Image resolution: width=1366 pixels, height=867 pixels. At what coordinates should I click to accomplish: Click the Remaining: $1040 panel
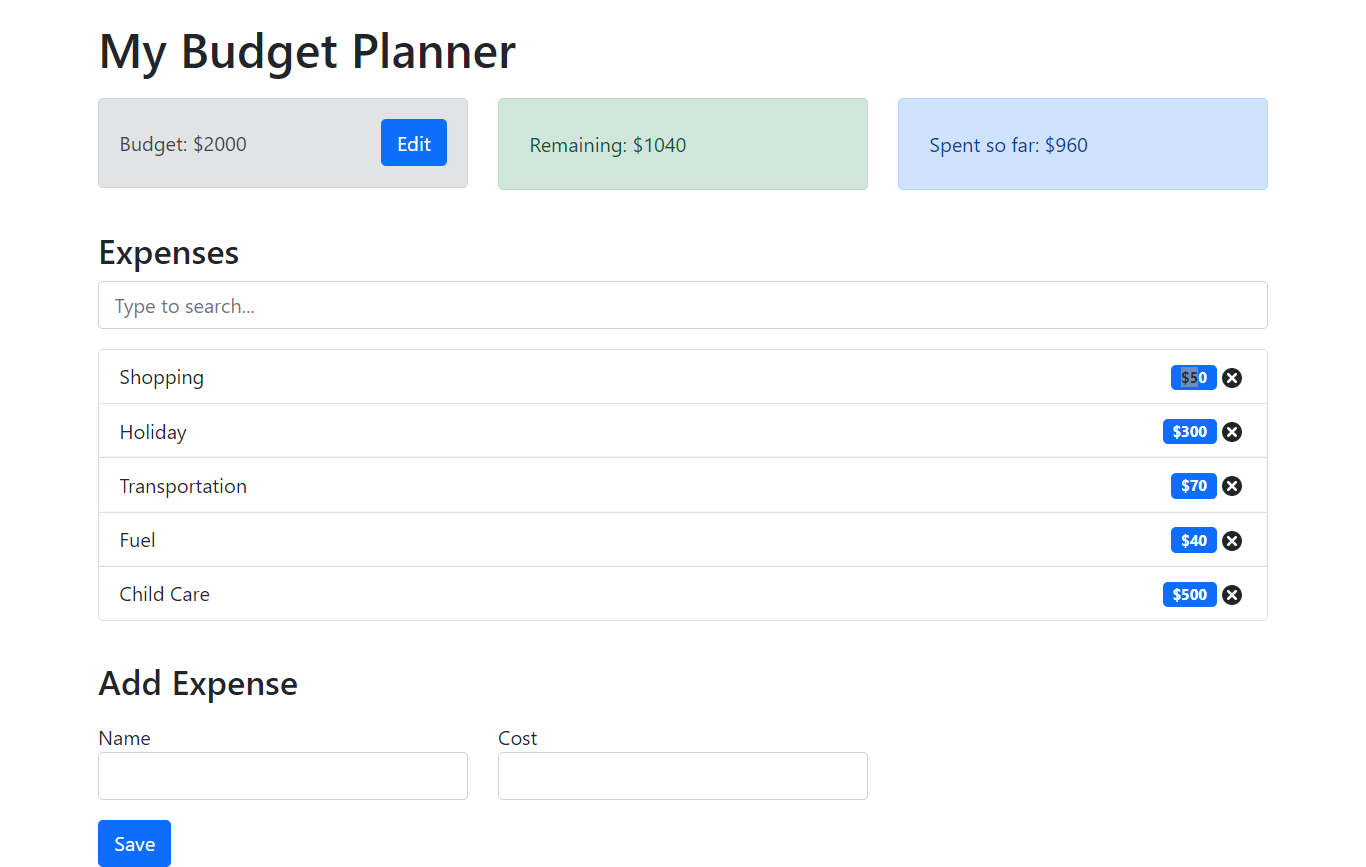tap(683, 144)
